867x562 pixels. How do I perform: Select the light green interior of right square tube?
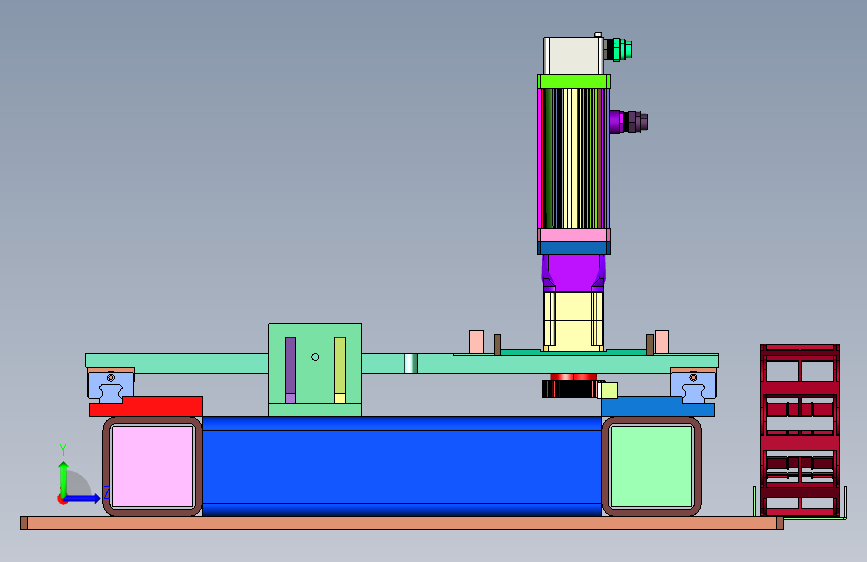click(651, 466)
